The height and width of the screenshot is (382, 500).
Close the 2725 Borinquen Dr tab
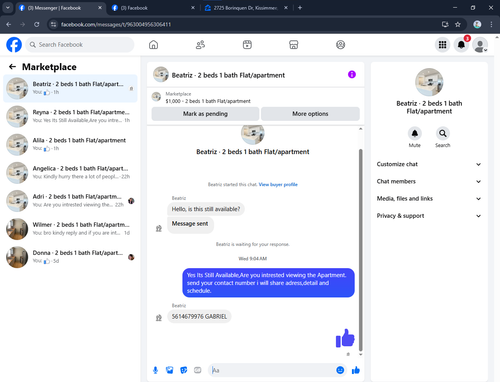point(286,8)
